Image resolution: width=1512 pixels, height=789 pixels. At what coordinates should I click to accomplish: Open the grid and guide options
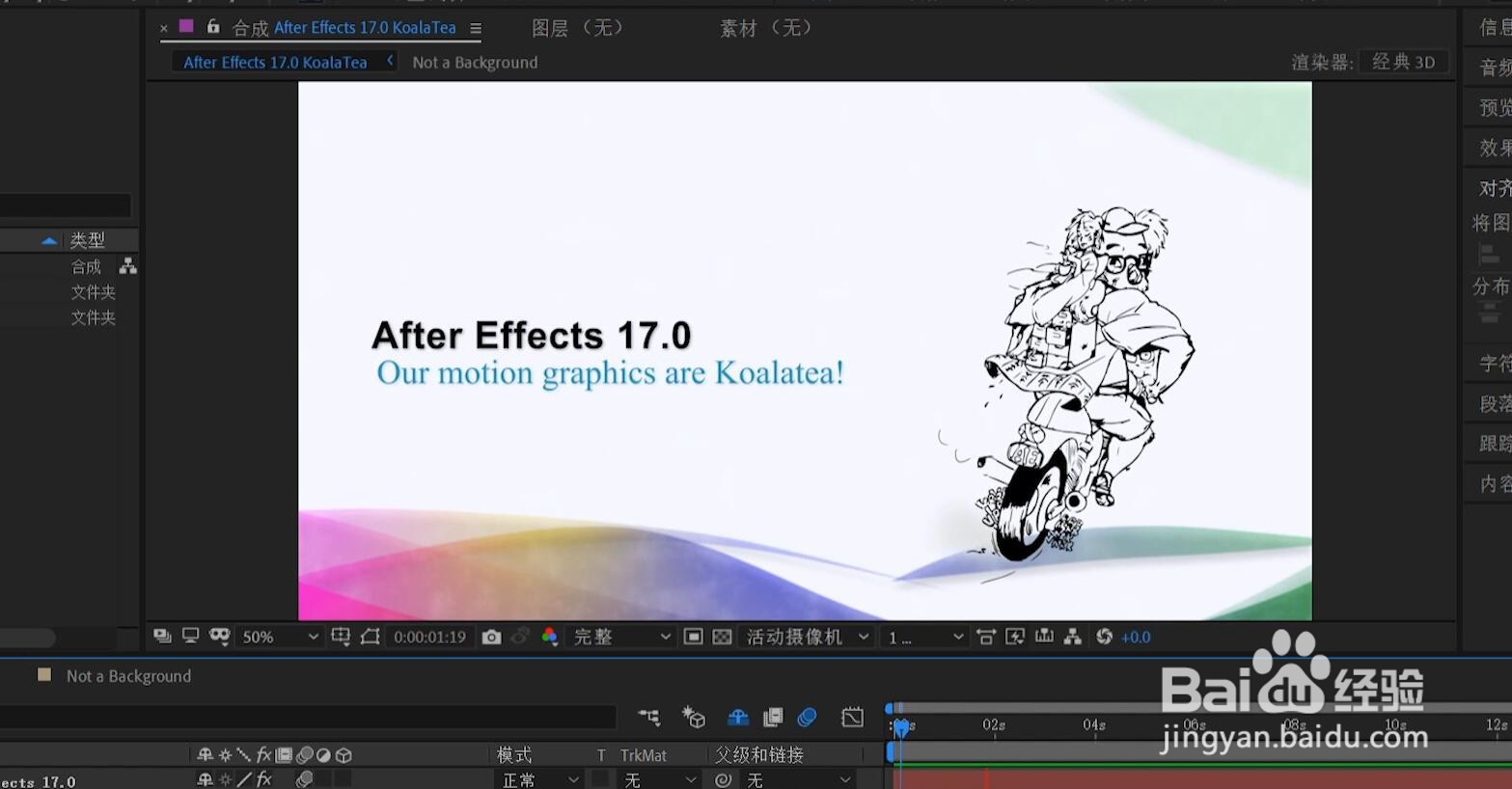click(x=341, y=637)
